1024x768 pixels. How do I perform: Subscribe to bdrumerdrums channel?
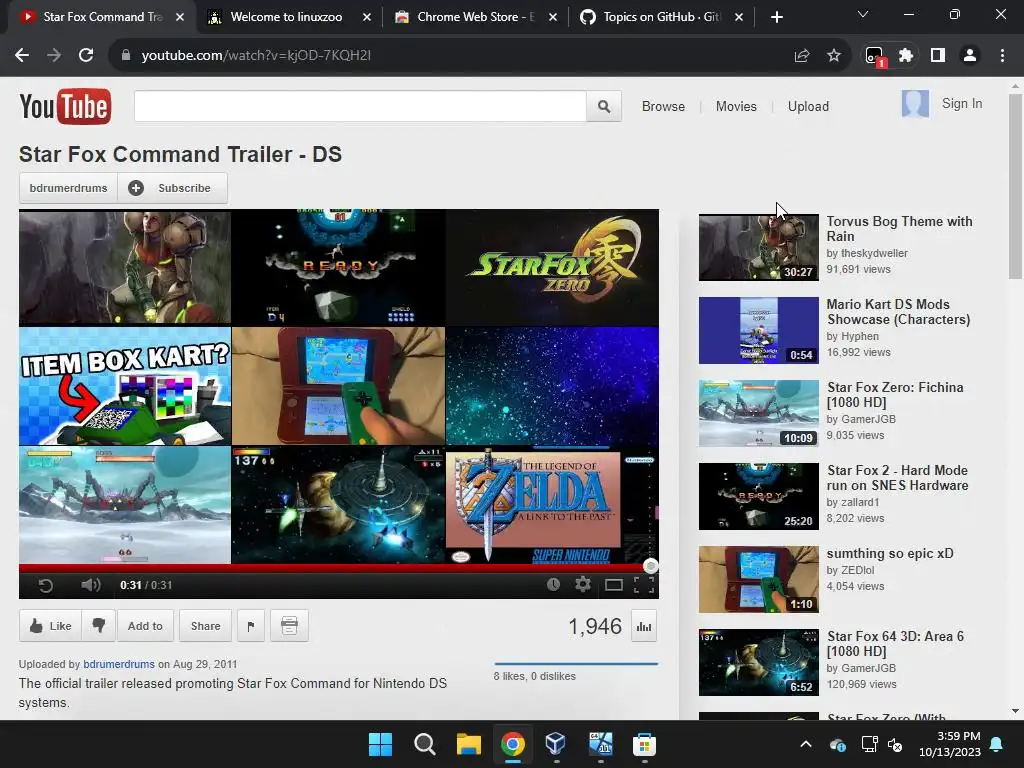(172, 188)
